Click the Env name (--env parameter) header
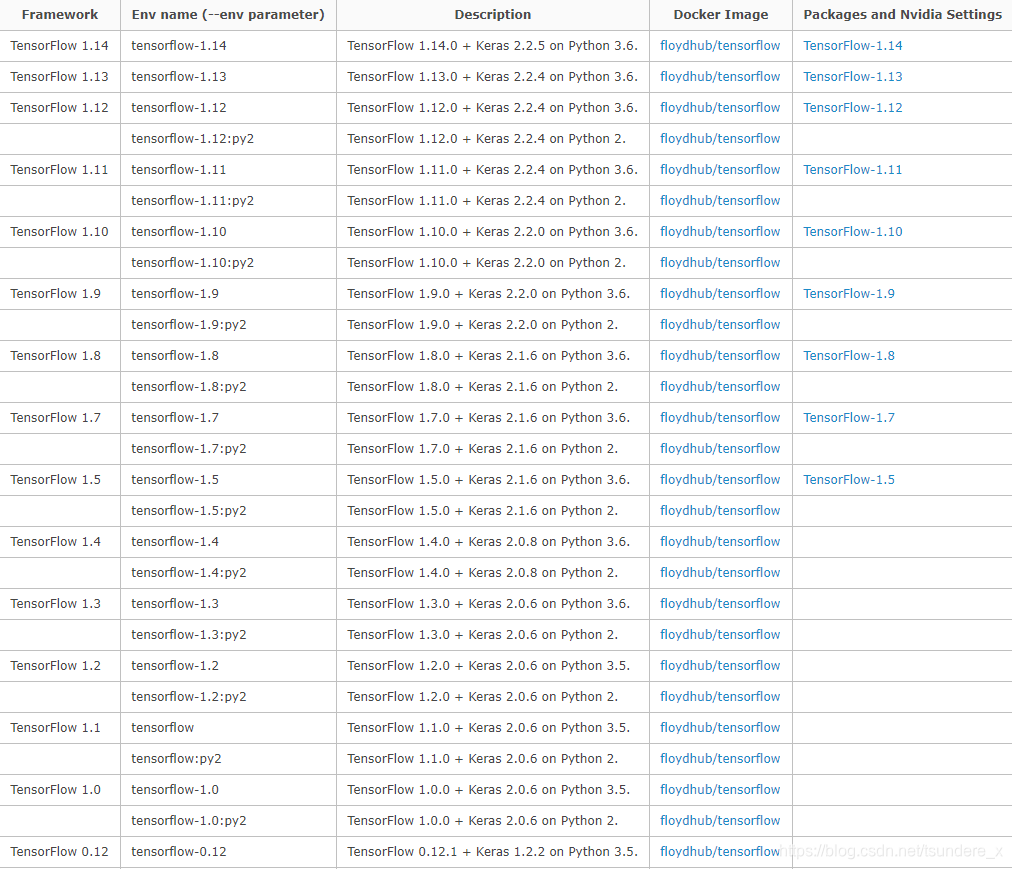The image size is (1012, 869). (x=228, y=14)
